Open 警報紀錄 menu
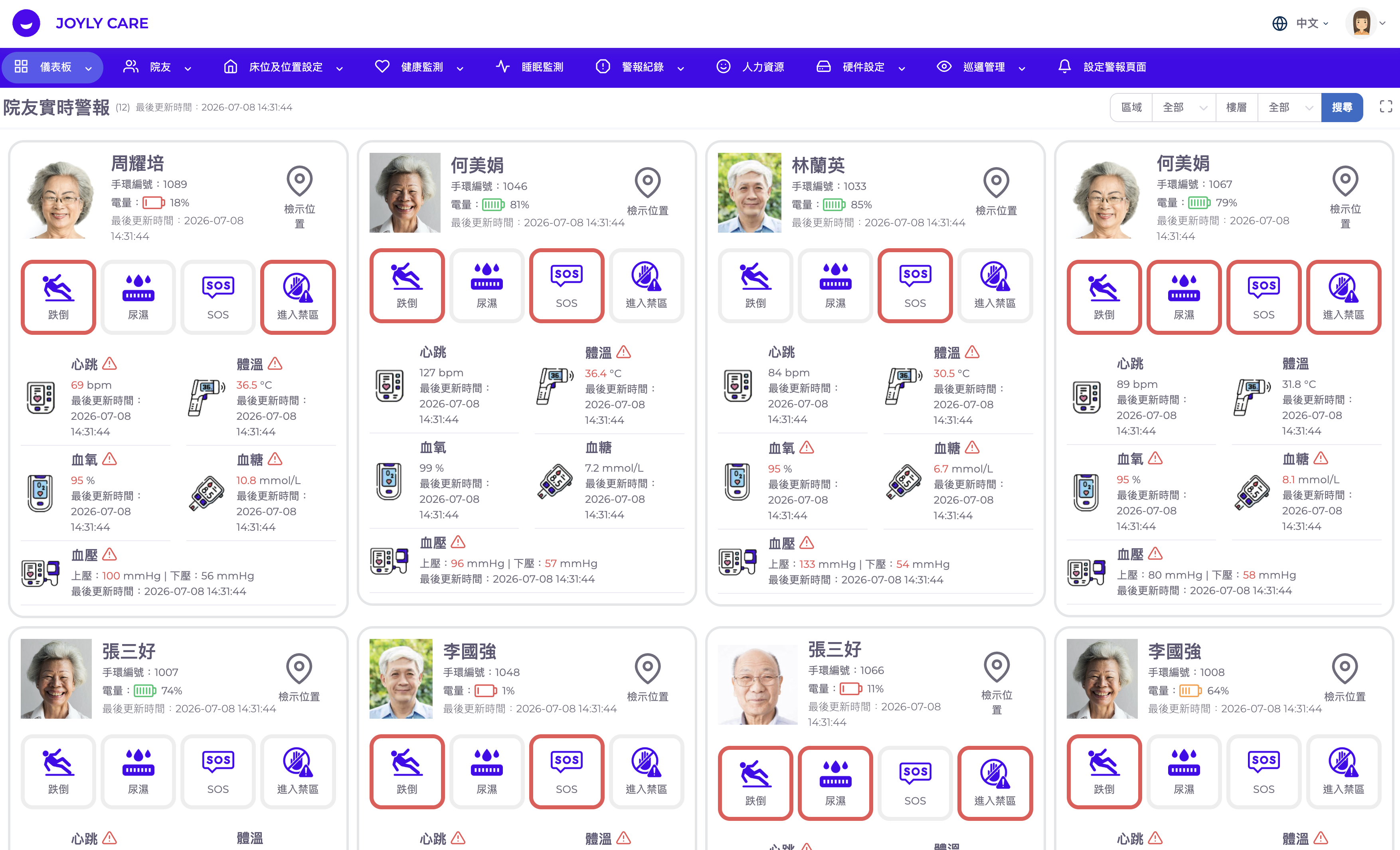Screen dimensions: 1400x850 640,67
